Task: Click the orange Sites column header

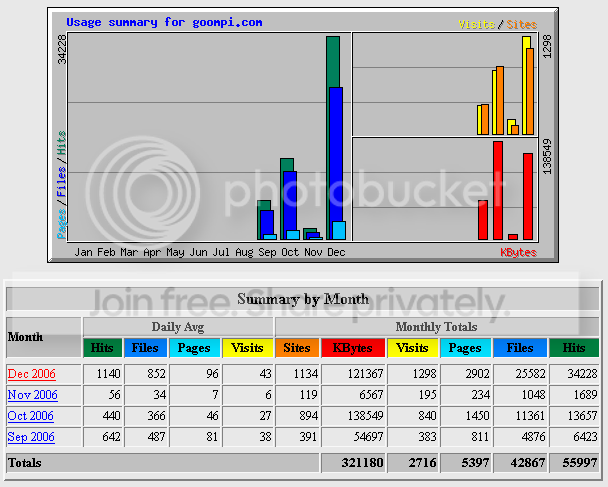Action: [297, 348]
